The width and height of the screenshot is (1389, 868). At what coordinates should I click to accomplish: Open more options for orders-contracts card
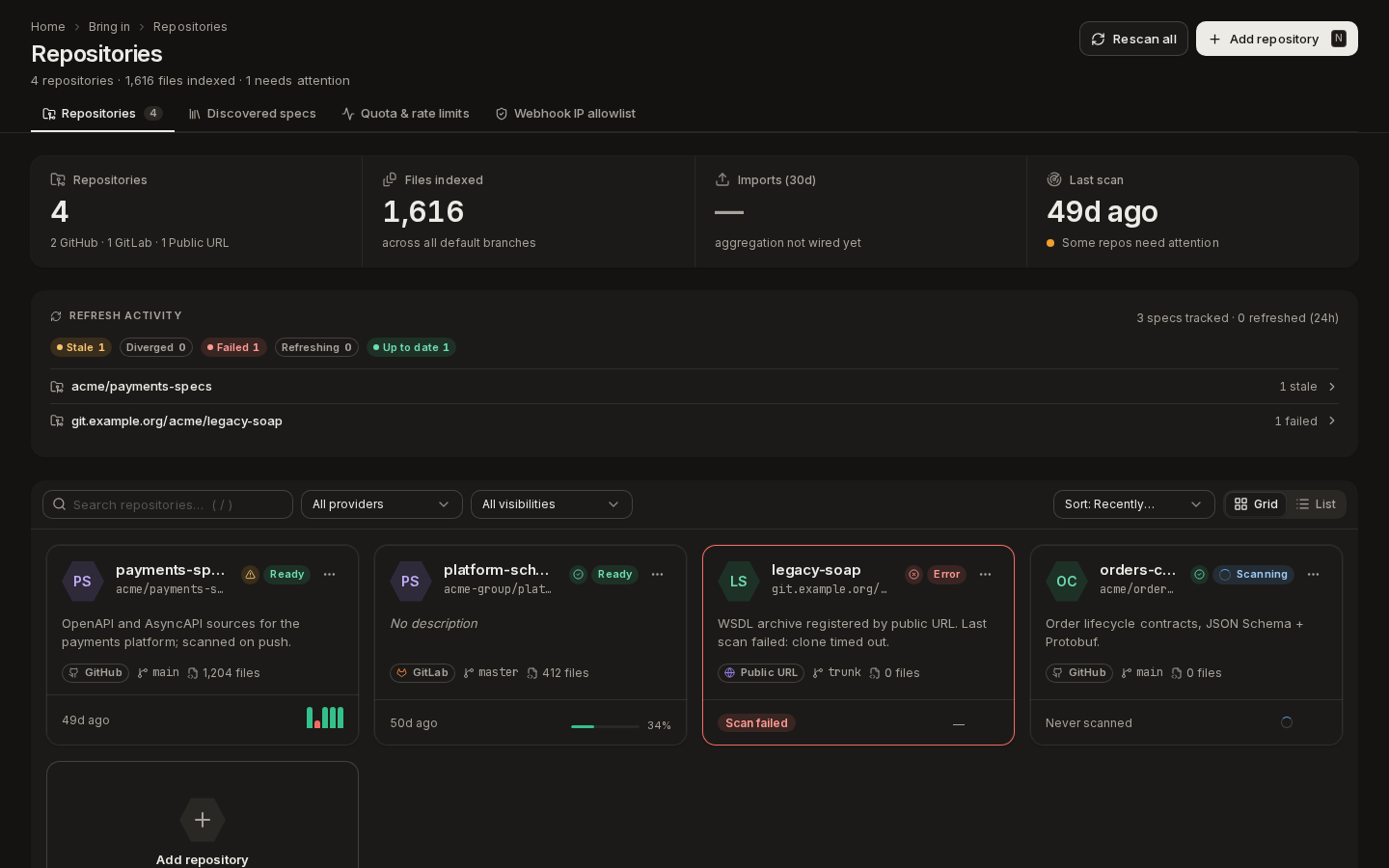[1313, 574]
